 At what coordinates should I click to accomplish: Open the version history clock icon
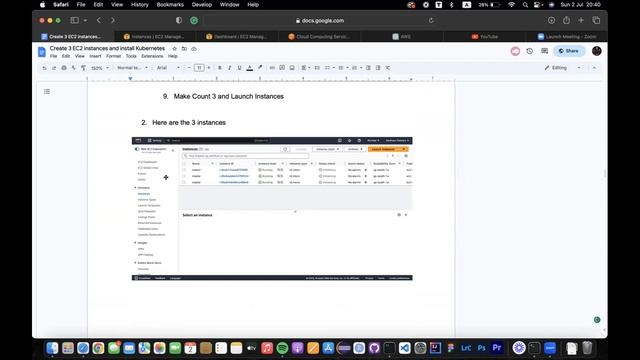click(529, 51)
